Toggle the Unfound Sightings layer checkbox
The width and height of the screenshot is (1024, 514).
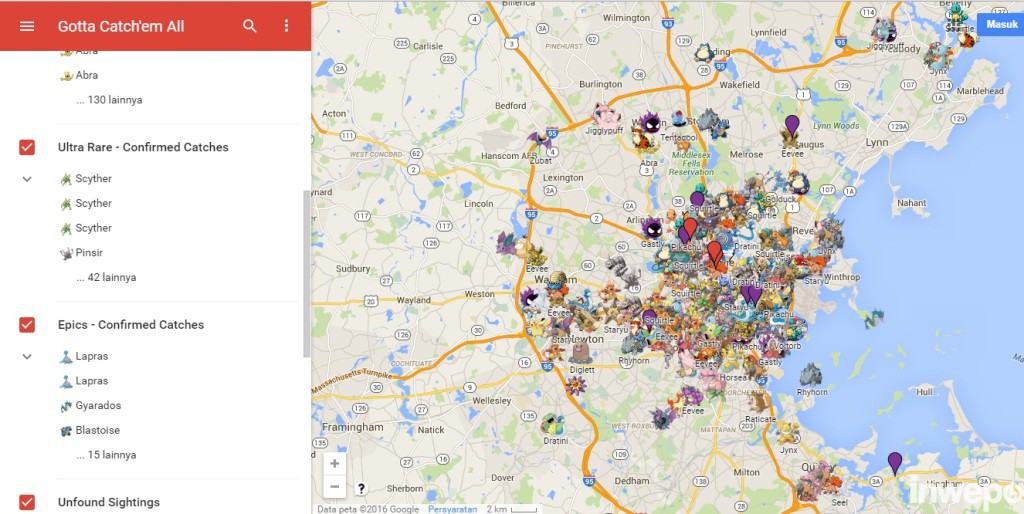point(27,502)
